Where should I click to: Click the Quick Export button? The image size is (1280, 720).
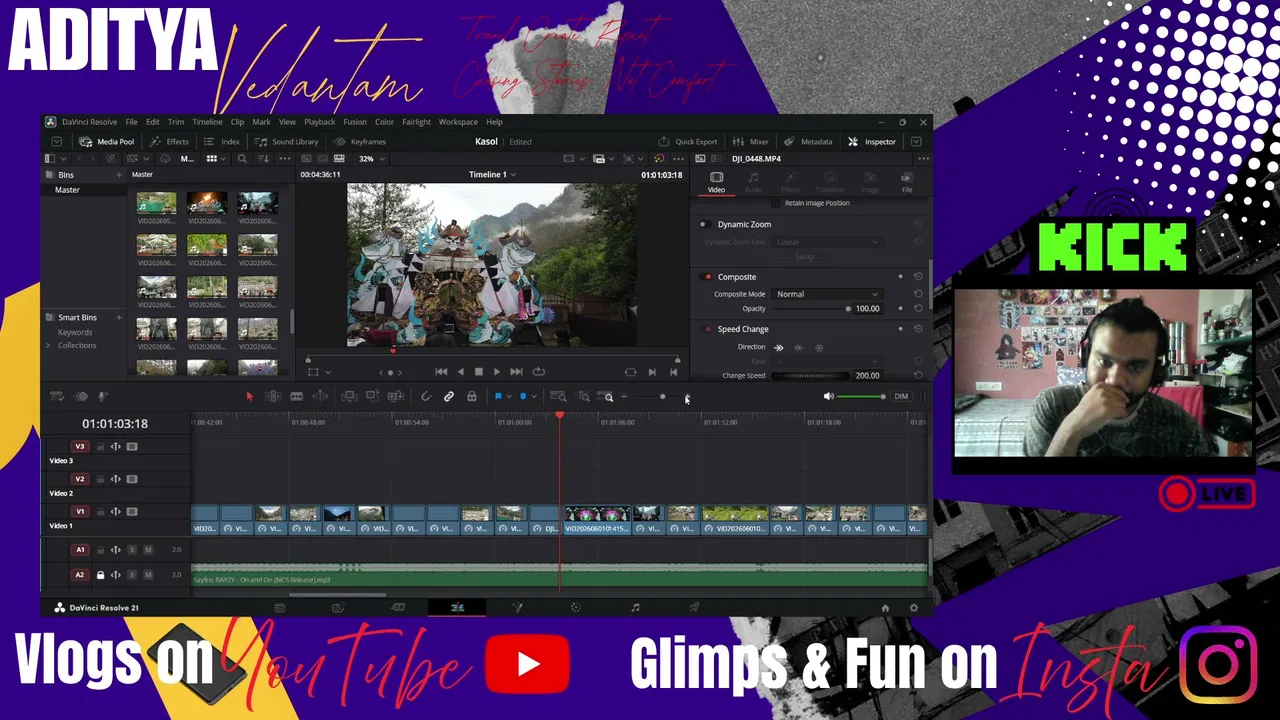(x=688, y=142)
